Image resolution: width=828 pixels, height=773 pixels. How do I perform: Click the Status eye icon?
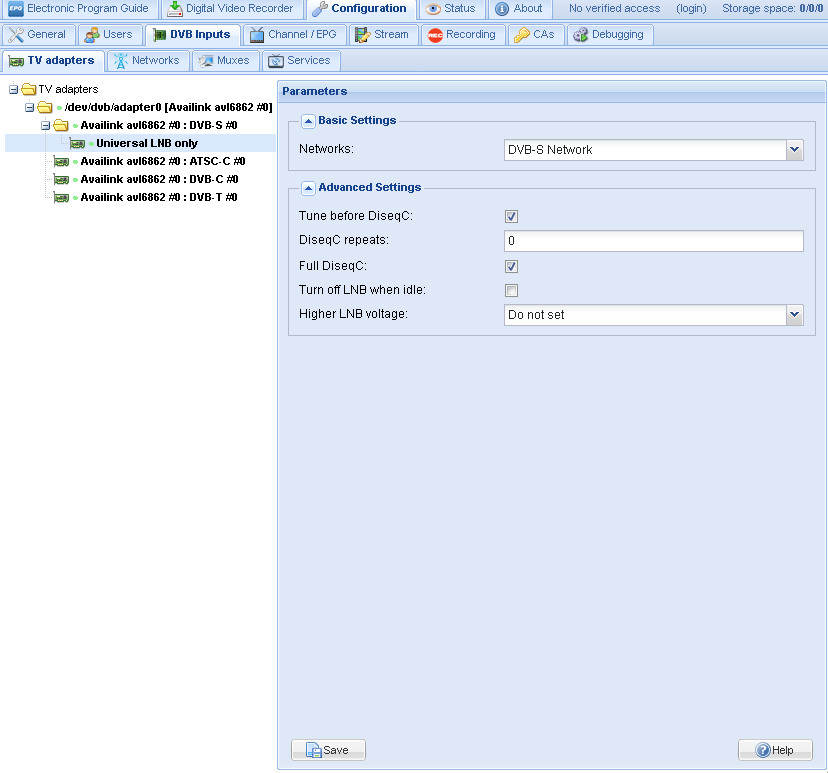[x=433, y=9]
